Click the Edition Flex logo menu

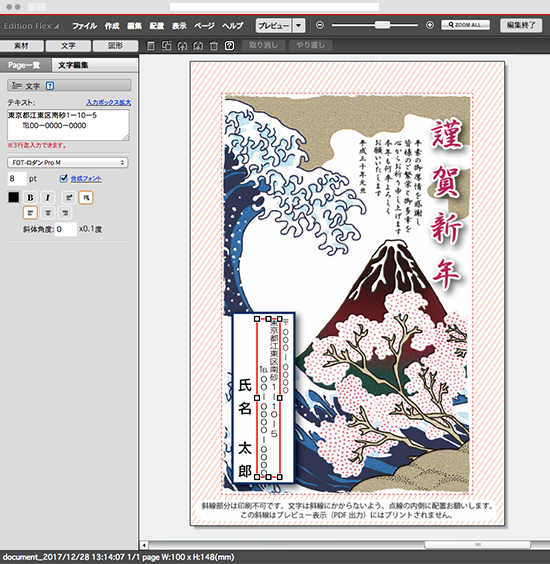tap(31, 26)
